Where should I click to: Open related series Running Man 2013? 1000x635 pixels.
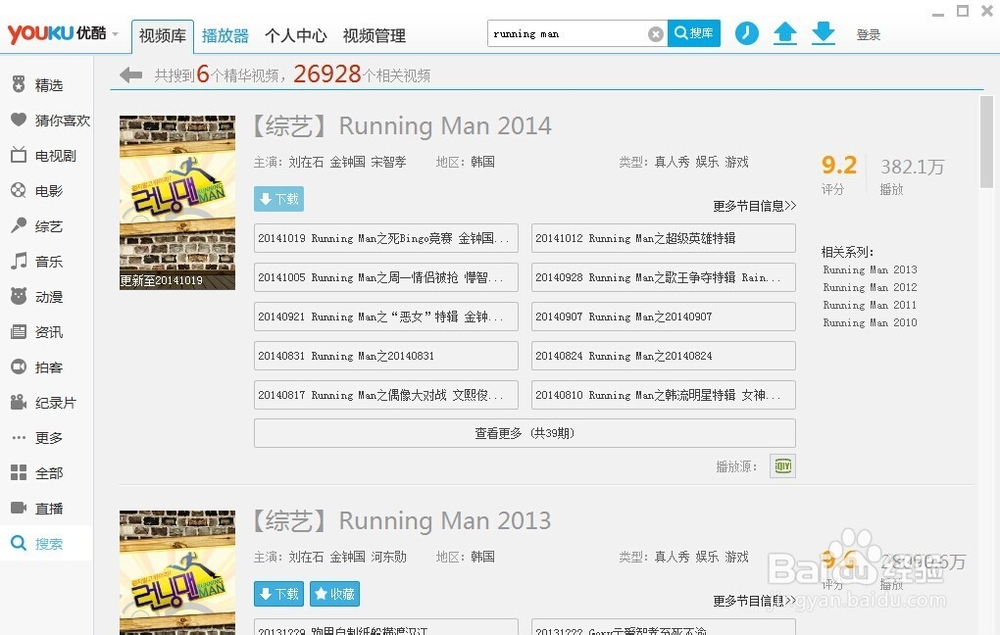point(870,270)
